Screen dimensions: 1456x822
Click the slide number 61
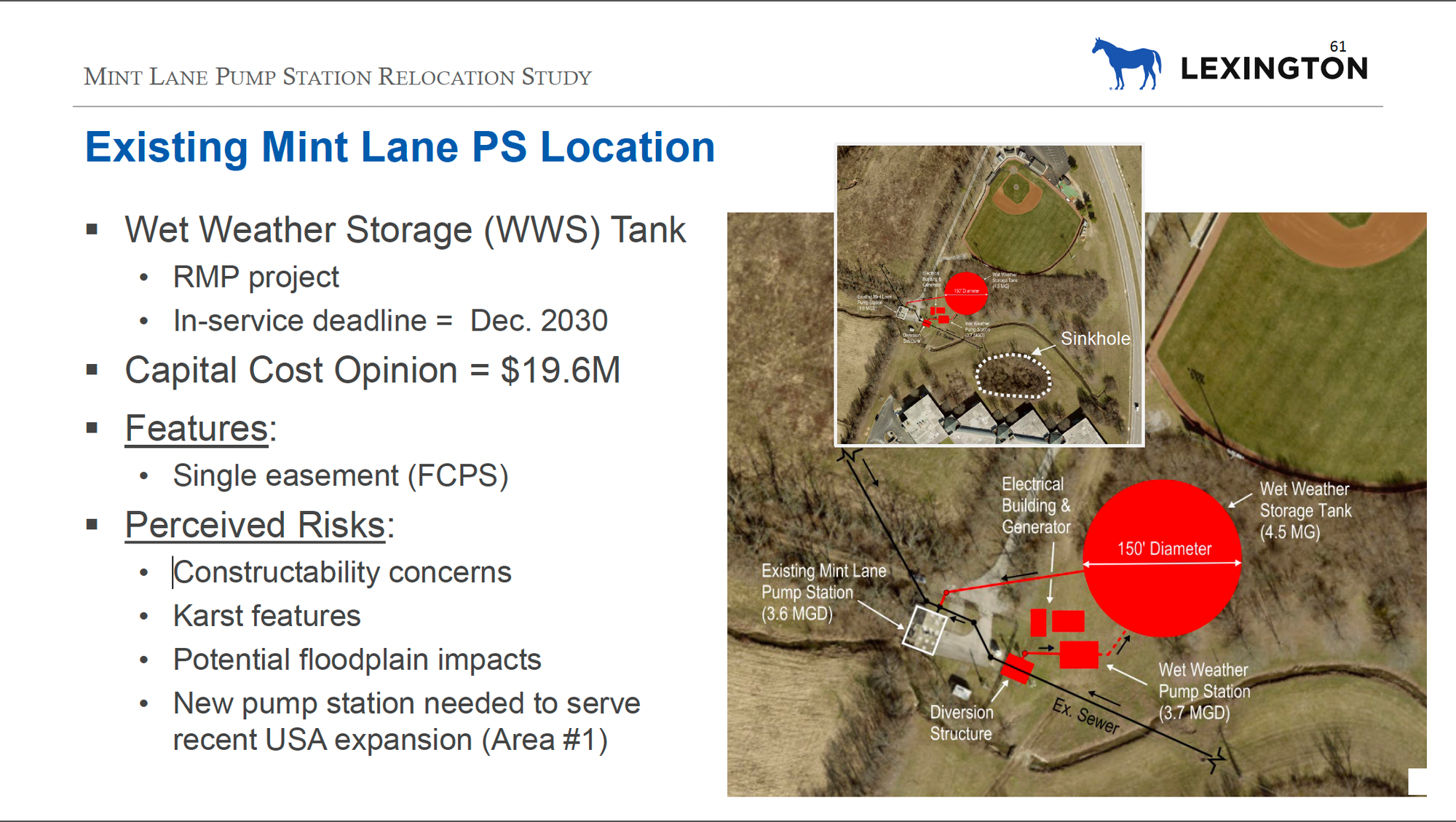point(1337,47)
